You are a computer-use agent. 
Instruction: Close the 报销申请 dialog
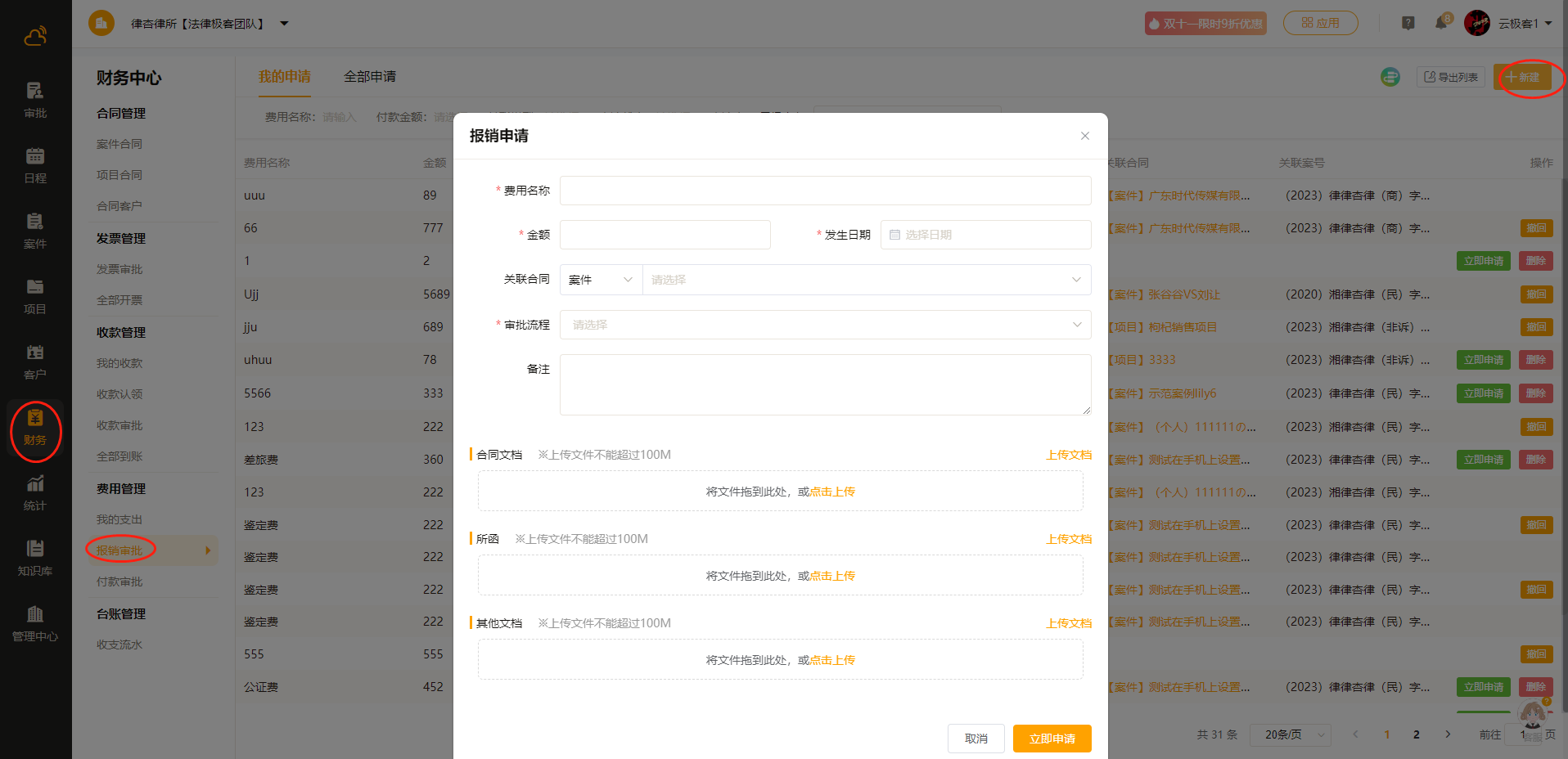(1084, 136)
